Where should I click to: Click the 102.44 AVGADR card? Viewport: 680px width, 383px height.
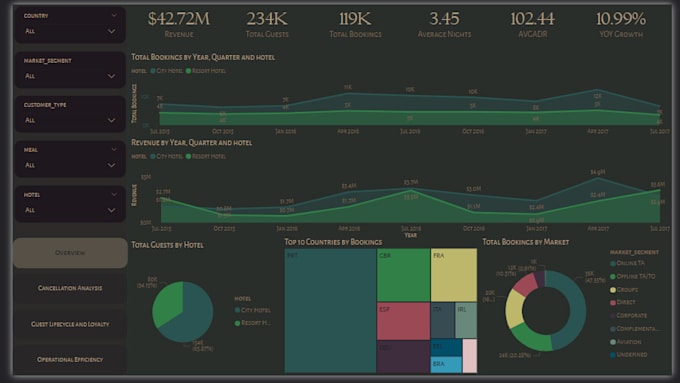click(x=533, y=24)
